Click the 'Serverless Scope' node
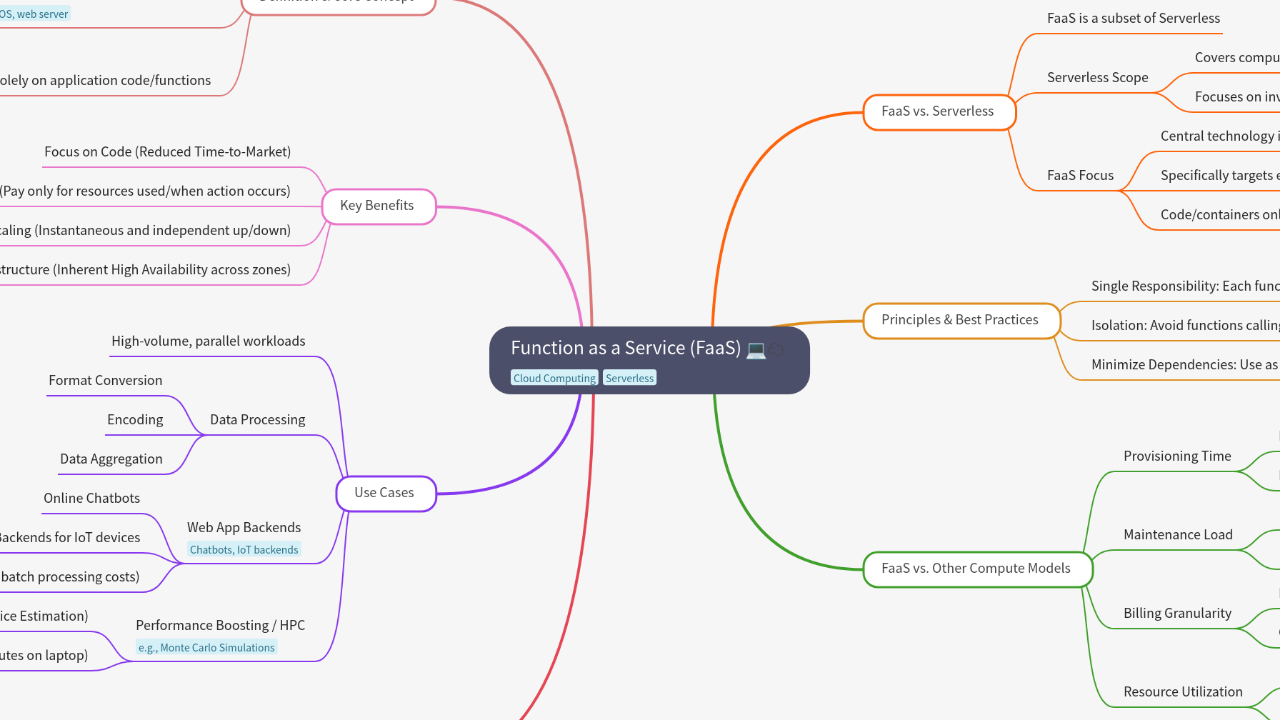This screenshot has height=720, width=1280. [x=1097, y=77]
